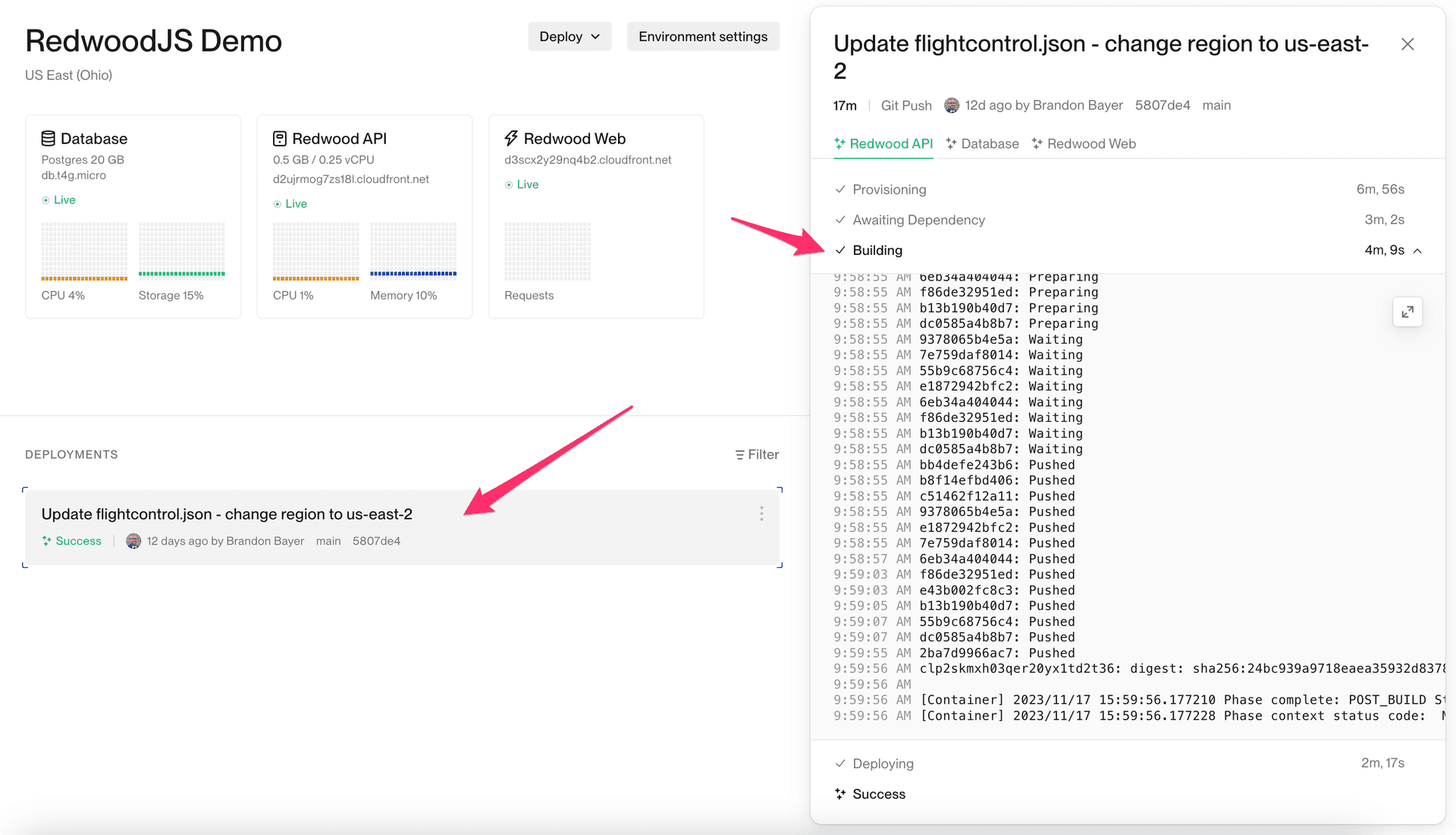Expand the Awaiting Dependency step
Screen dimensions: 1456x835
918,220
